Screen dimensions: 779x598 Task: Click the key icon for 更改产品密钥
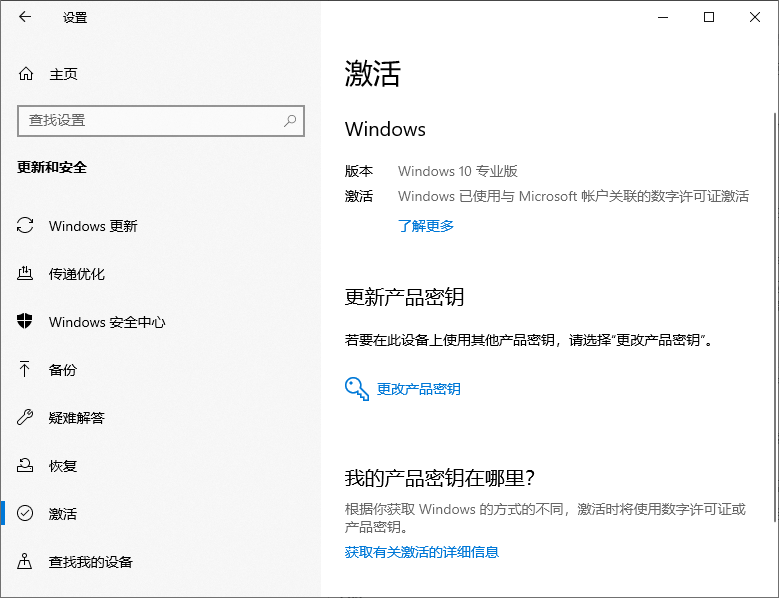click(x=357, y=389)
